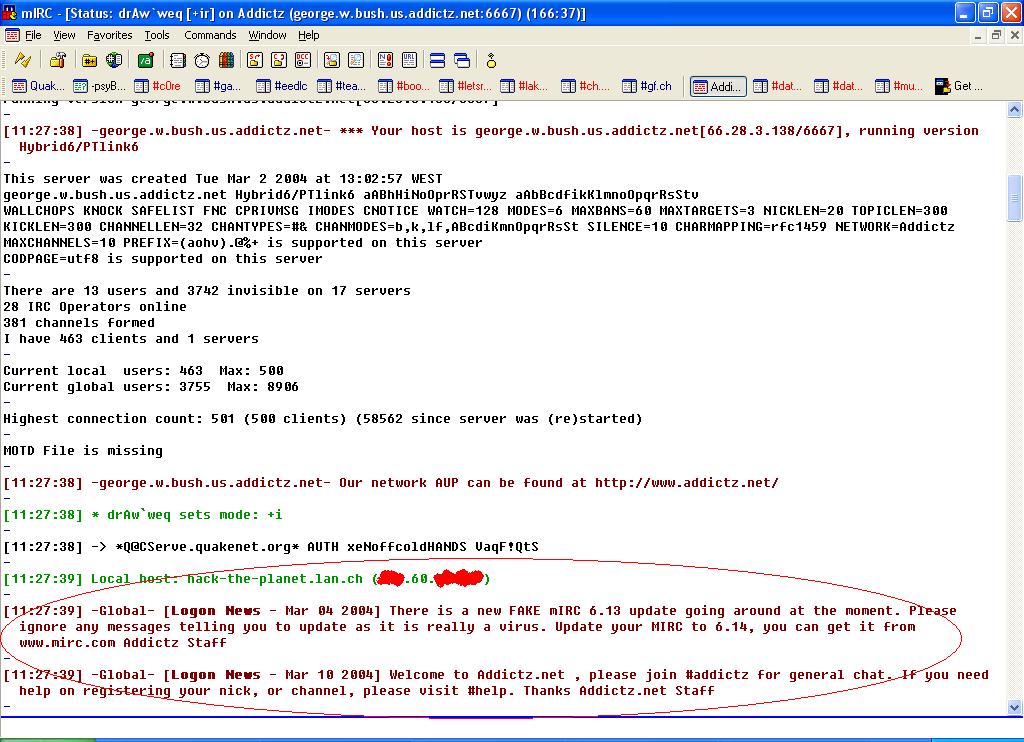Switch to the #tea... channel tab
Screen dimensions: 1024x742
tap(342, 86)
